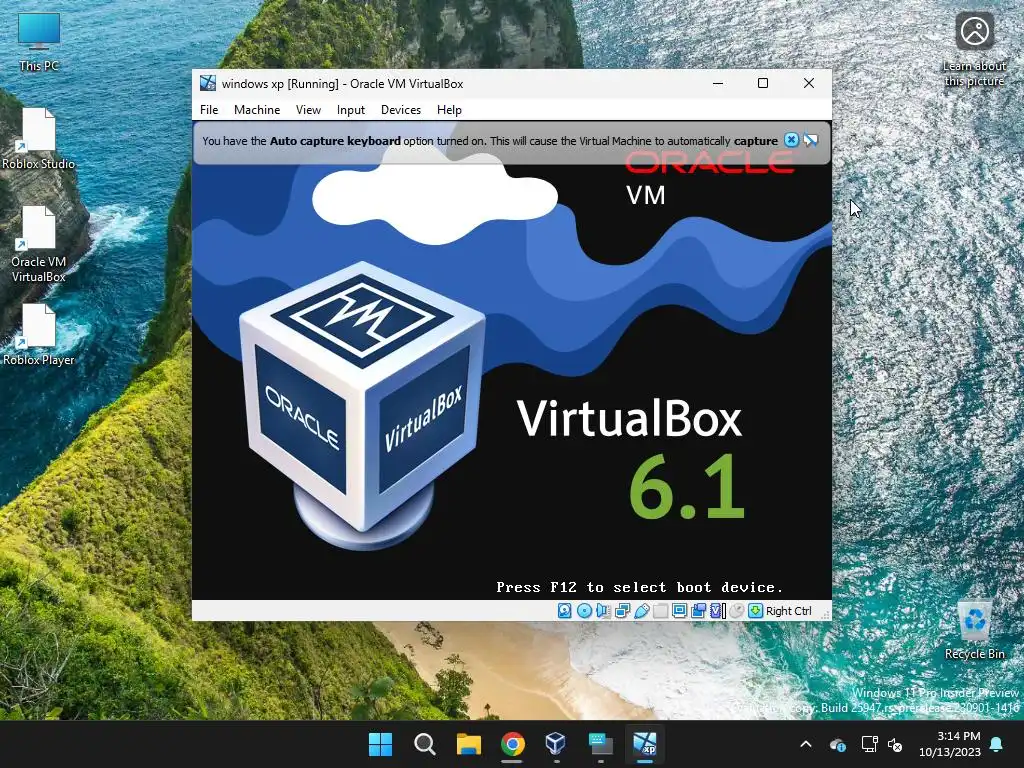Screen dimensions: 1024x768
Task: Click the muted volume tray icon
Action: point(895,744)
